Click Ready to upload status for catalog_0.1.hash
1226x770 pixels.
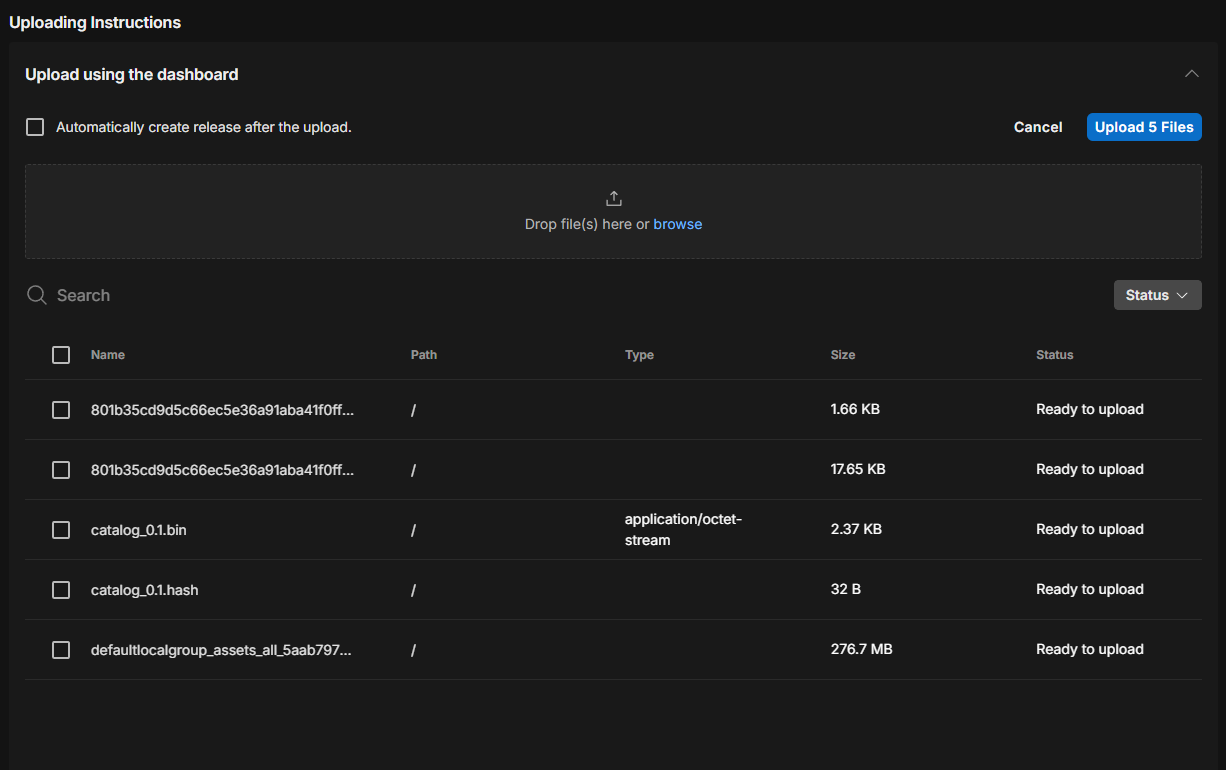click(x=1090, y=589)
